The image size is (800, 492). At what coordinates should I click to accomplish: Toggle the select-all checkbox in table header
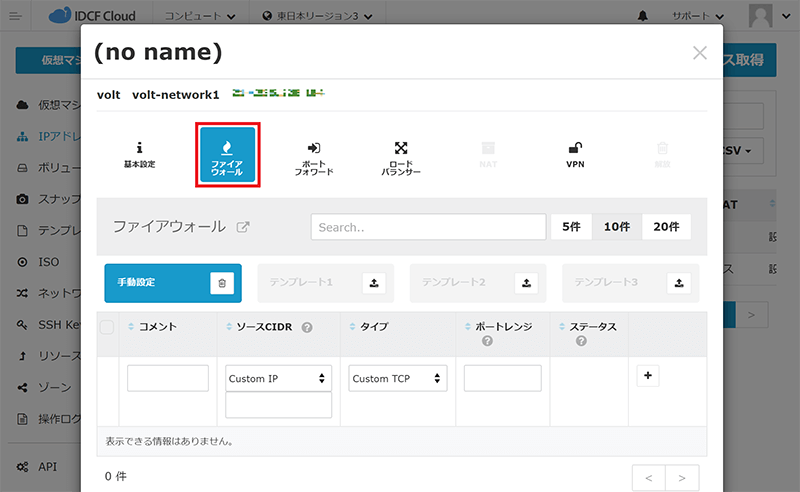click(x=107, y=327)
